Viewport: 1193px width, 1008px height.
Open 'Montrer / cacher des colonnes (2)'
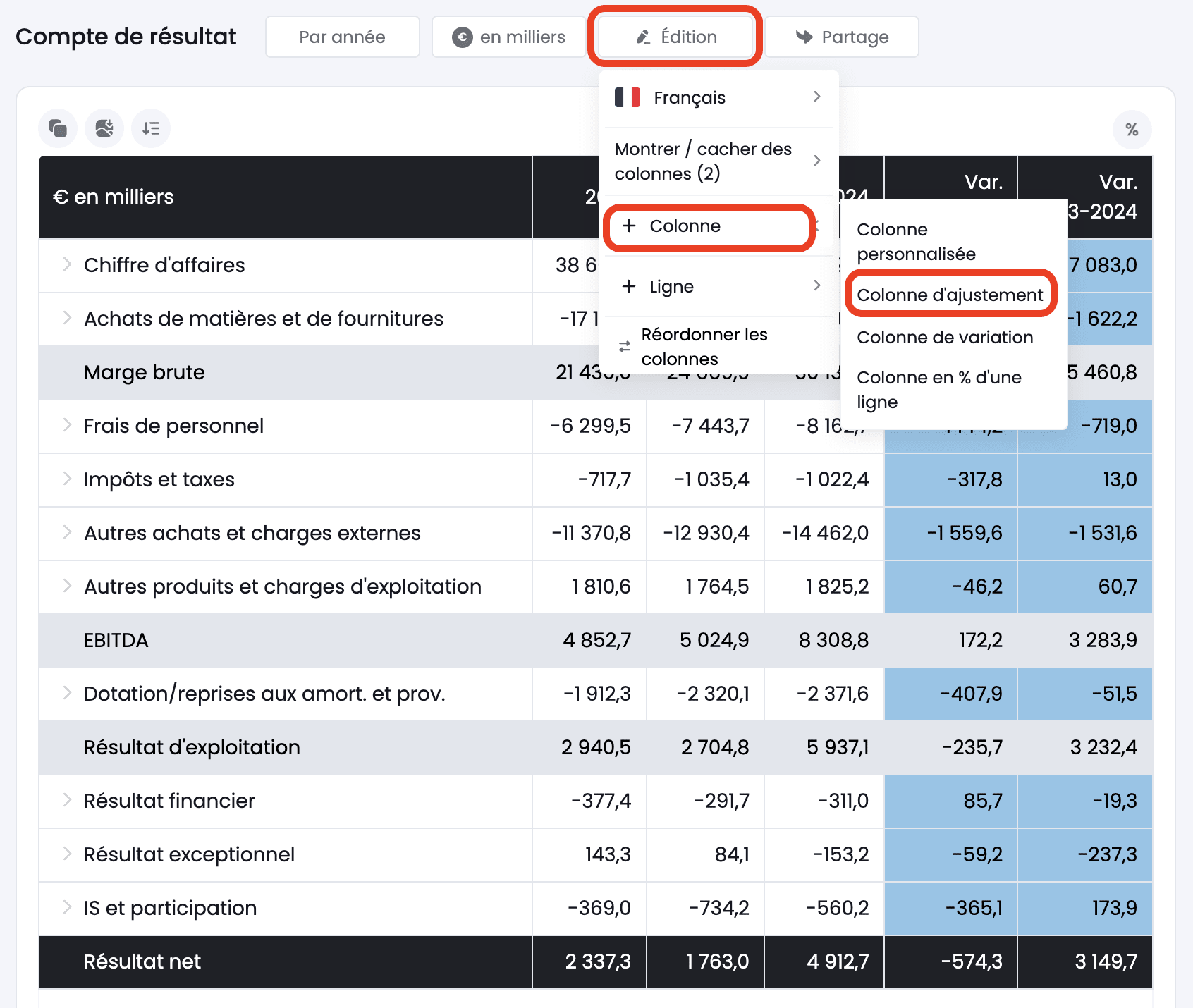[719, 161]
